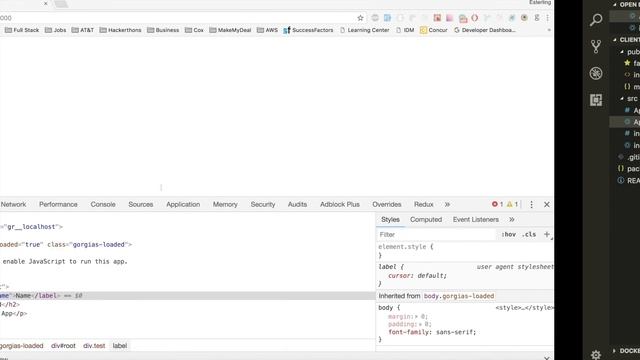This screenshot has width=640, height=360.
Task: Click the yellow warning count icon
Action: click(x=509, y=204)
